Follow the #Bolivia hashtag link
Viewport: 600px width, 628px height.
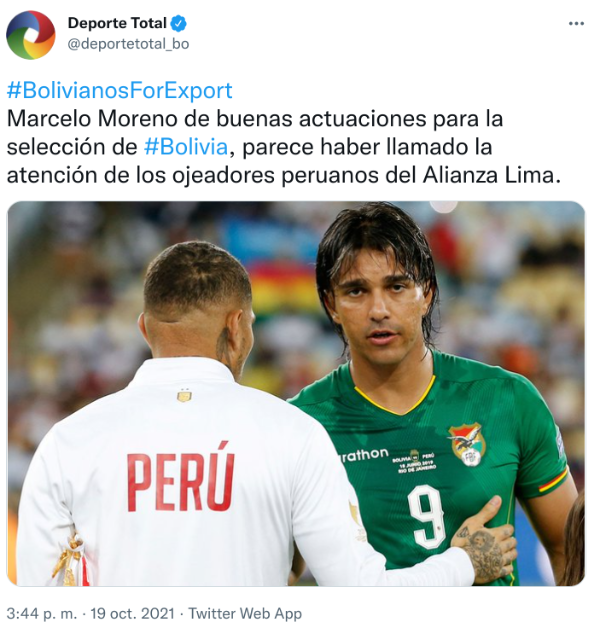click(x=186, y=147)
